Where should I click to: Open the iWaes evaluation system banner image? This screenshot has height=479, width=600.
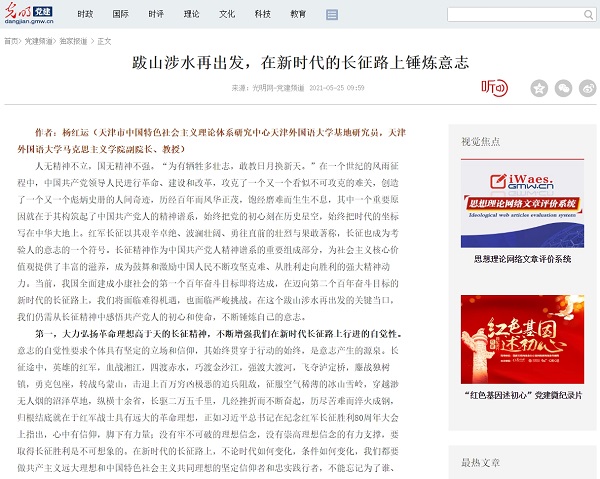pos(521,205)
